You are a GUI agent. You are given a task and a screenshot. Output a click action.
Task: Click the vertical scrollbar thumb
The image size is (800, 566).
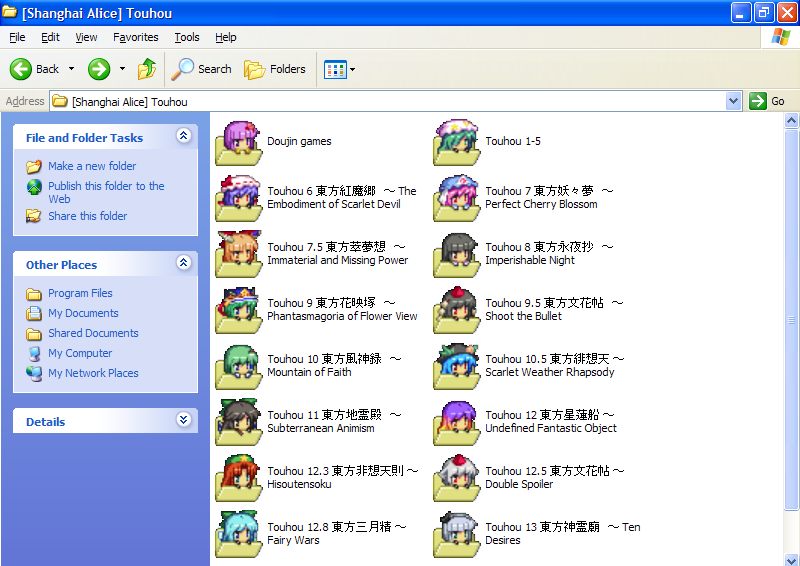click(791, 319)
